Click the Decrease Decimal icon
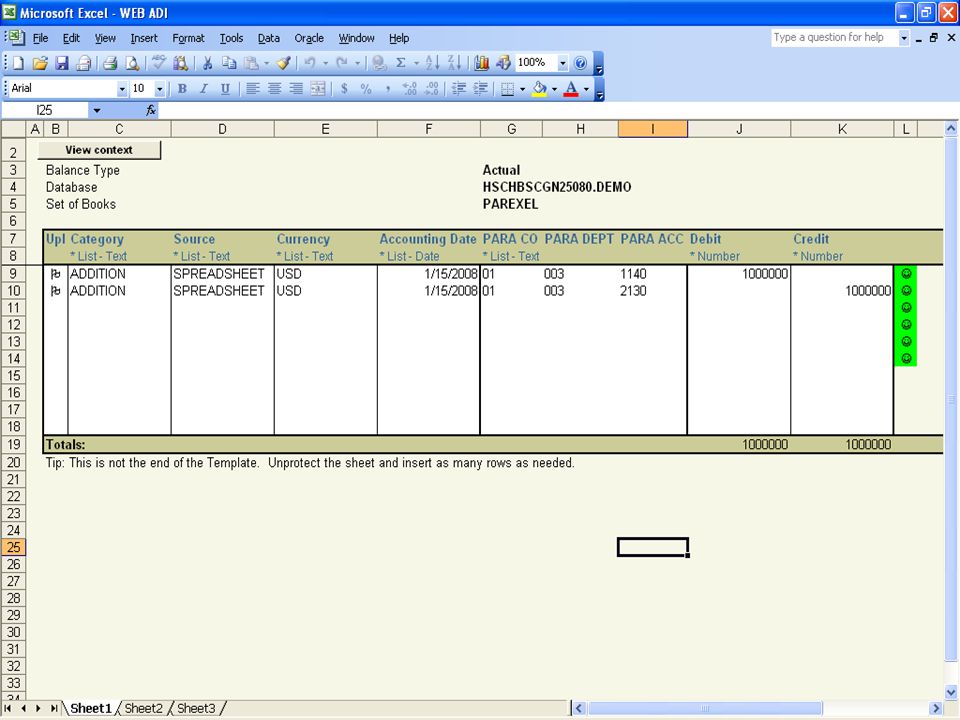 point(432,89)
